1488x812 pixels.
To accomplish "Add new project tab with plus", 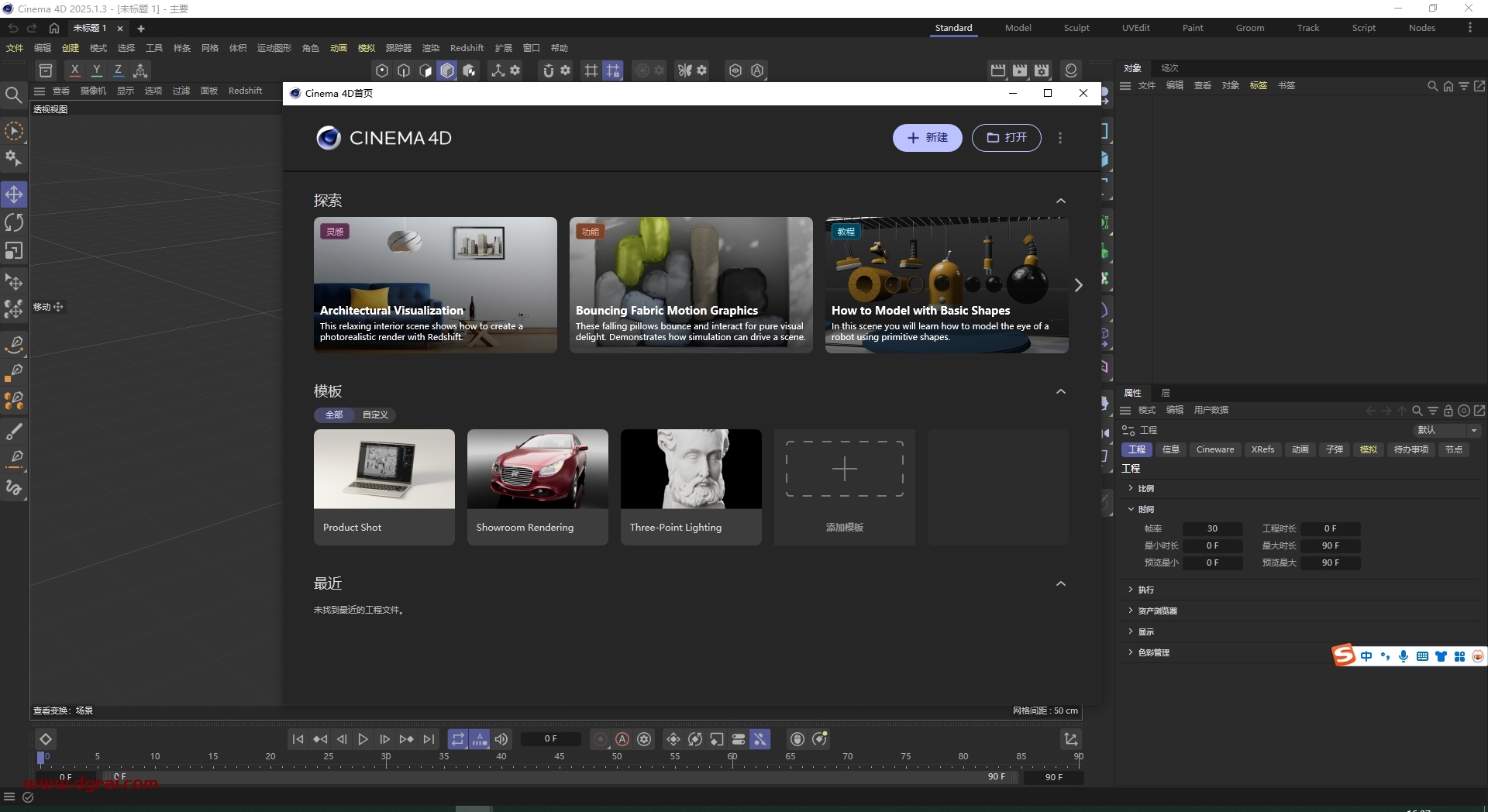I will click(141, 29).
